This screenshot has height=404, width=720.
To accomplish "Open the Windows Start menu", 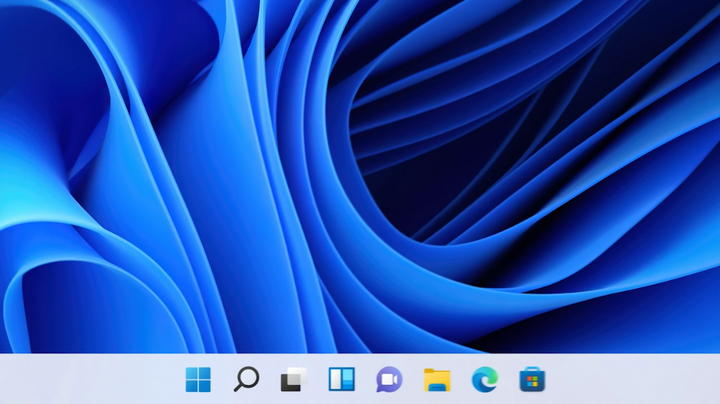I will point(198,380).
